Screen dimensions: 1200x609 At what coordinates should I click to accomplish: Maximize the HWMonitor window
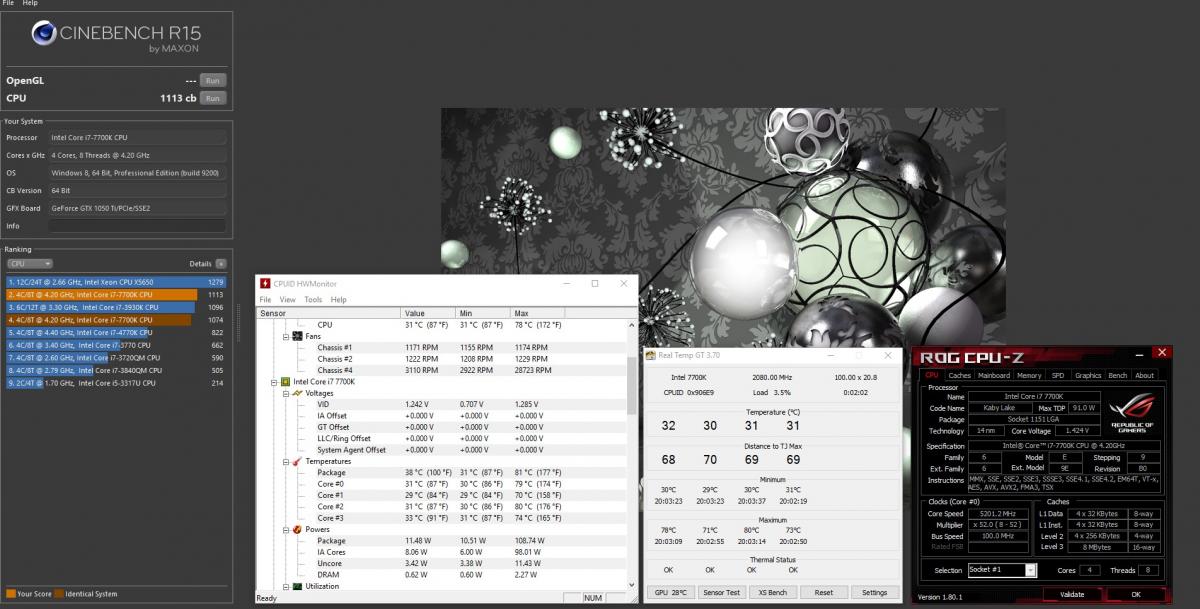[x=596, y=284]
